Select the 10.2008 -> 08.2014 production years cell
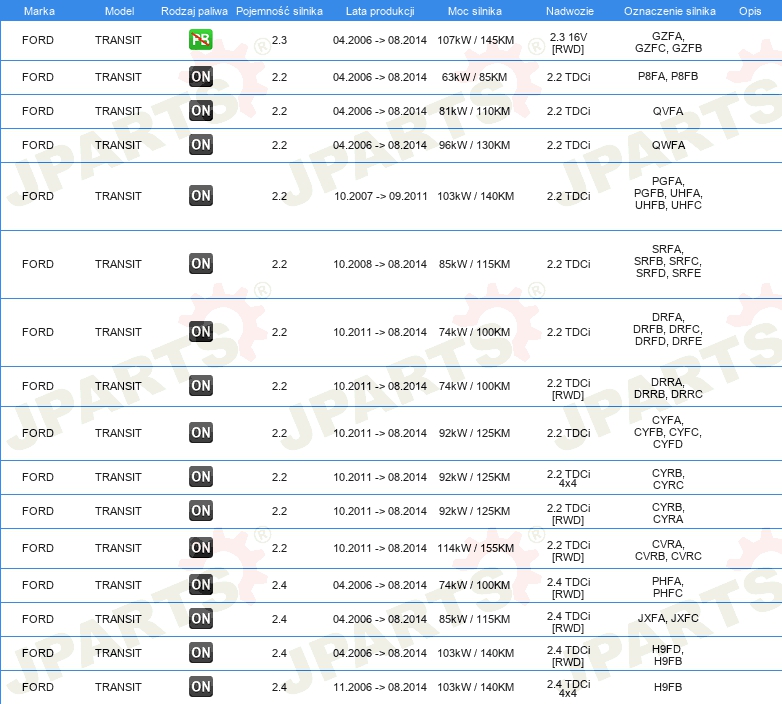Viewport: 782px width, 704px height. pyautogui.click(x=380, y=264)
